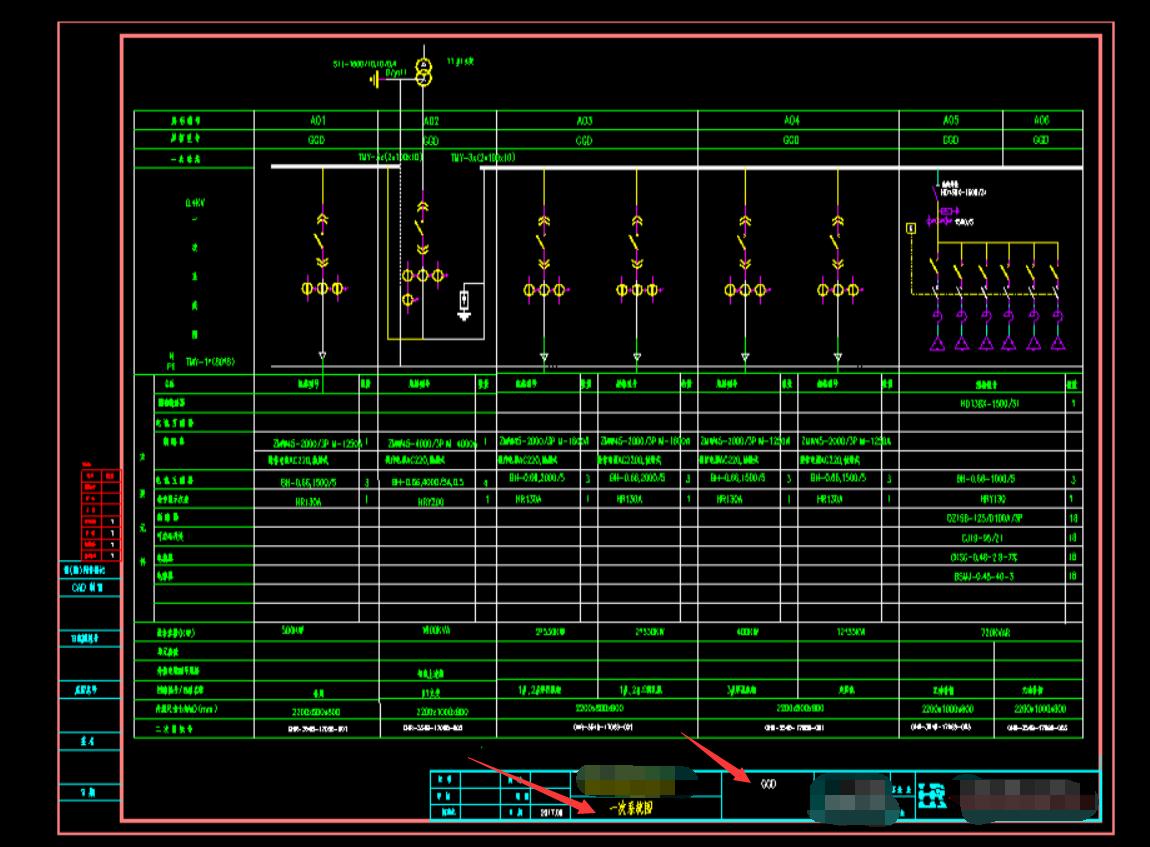The width and height of the screenshot is (1150, 847).
Task: Click the surge arrester symbol in A02
Action: (x=464, y=303)
